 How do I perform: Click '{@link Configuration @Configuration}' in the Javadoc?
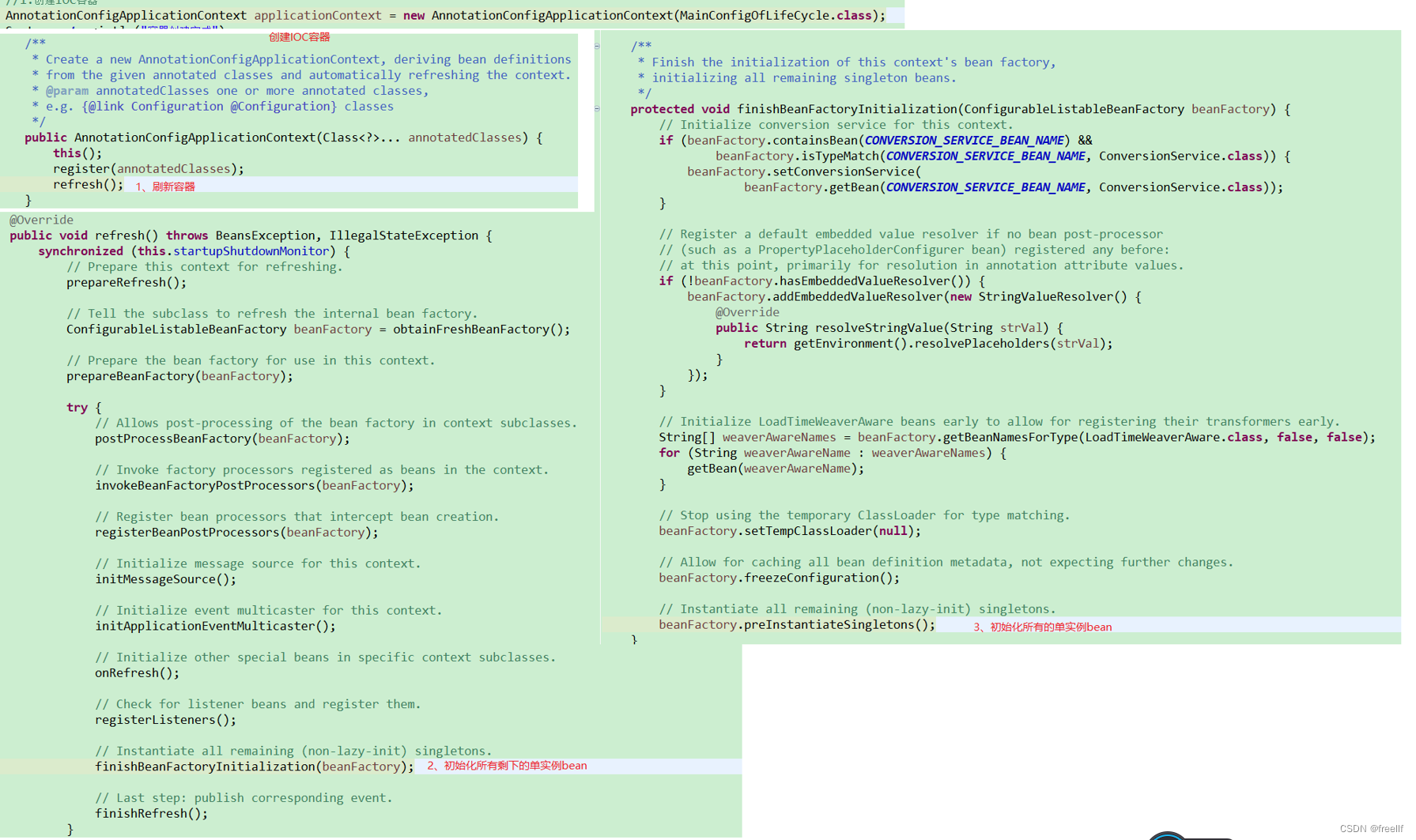(x=210, y=106)
